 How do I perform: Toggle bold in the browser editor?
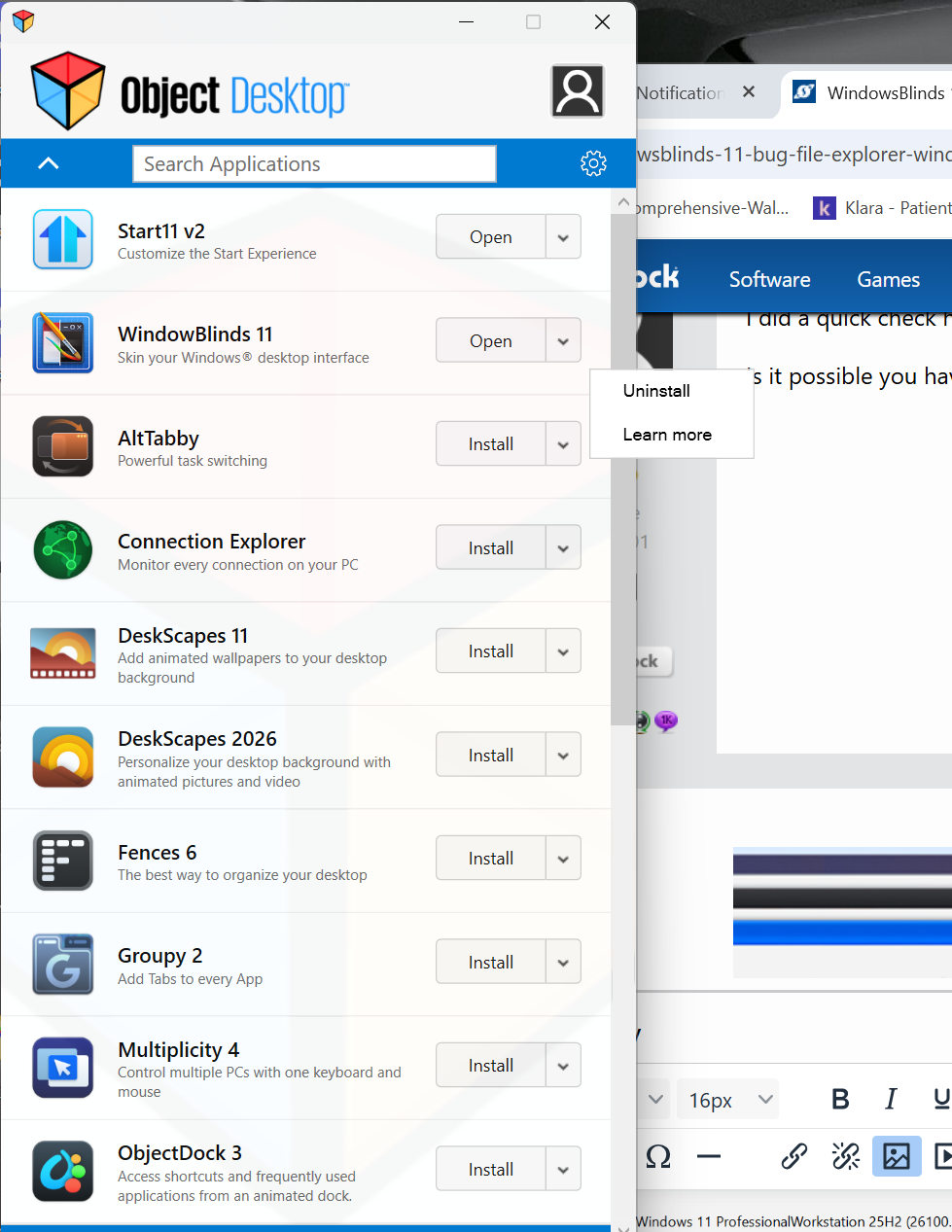(x=841, y=1099)
